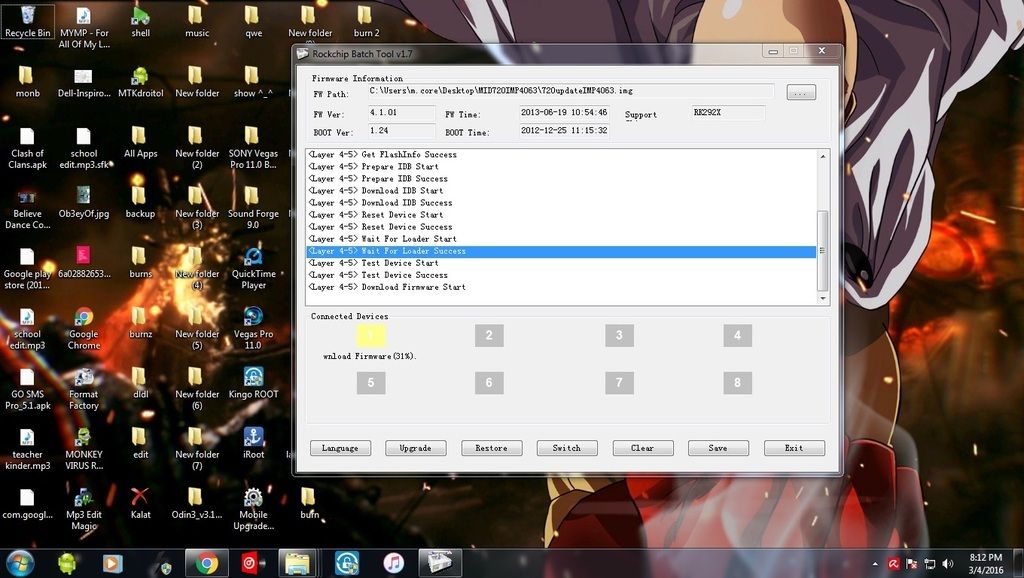Open the Recycle Bin desktop icon

pos(27,22)
